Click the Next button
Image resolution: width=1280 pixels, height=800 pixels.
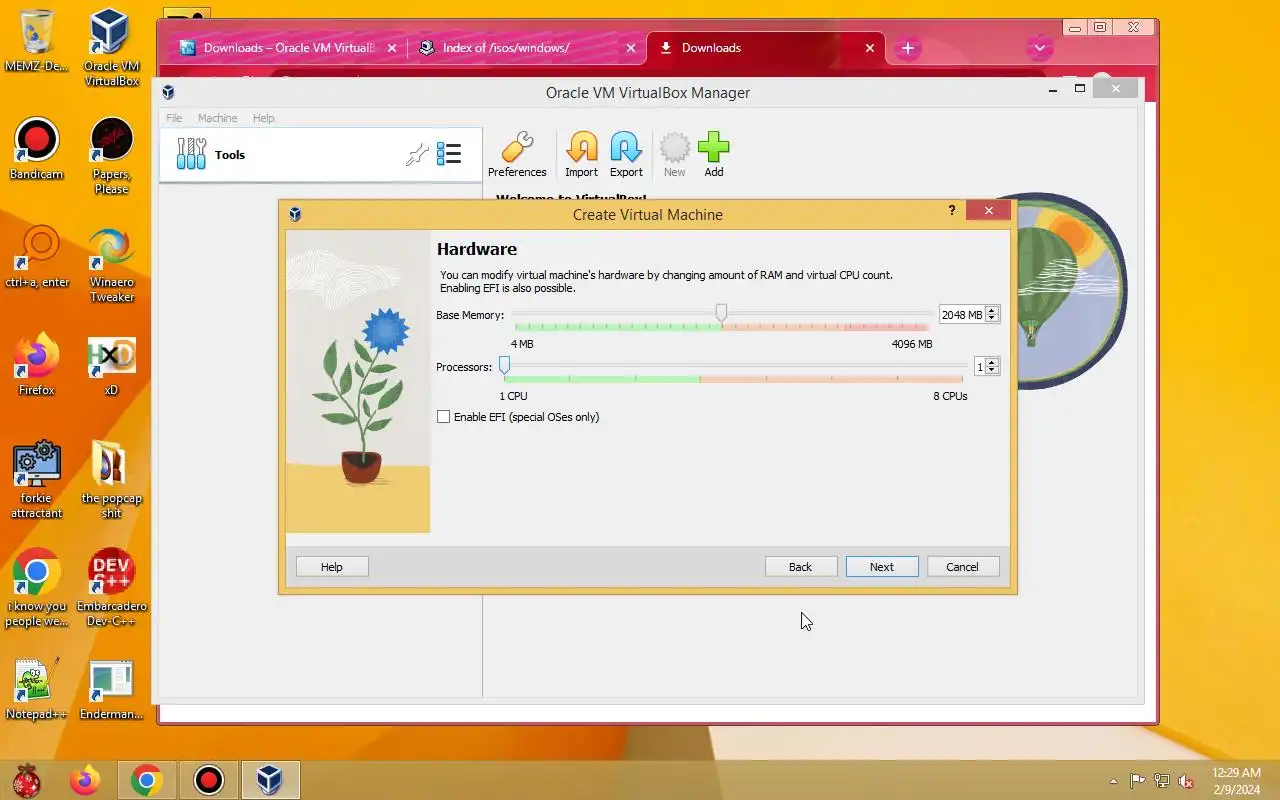882,567
